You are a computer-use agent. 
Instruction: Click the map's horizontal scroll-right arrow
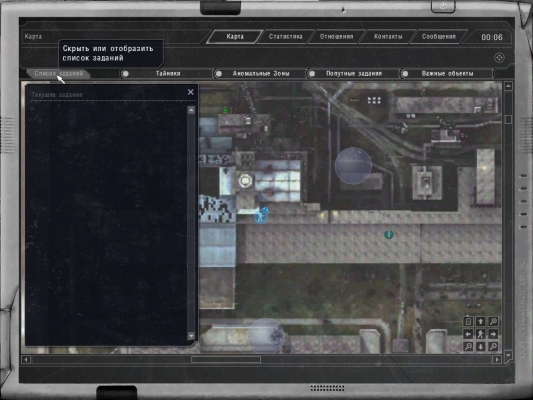tap(497, 359)
